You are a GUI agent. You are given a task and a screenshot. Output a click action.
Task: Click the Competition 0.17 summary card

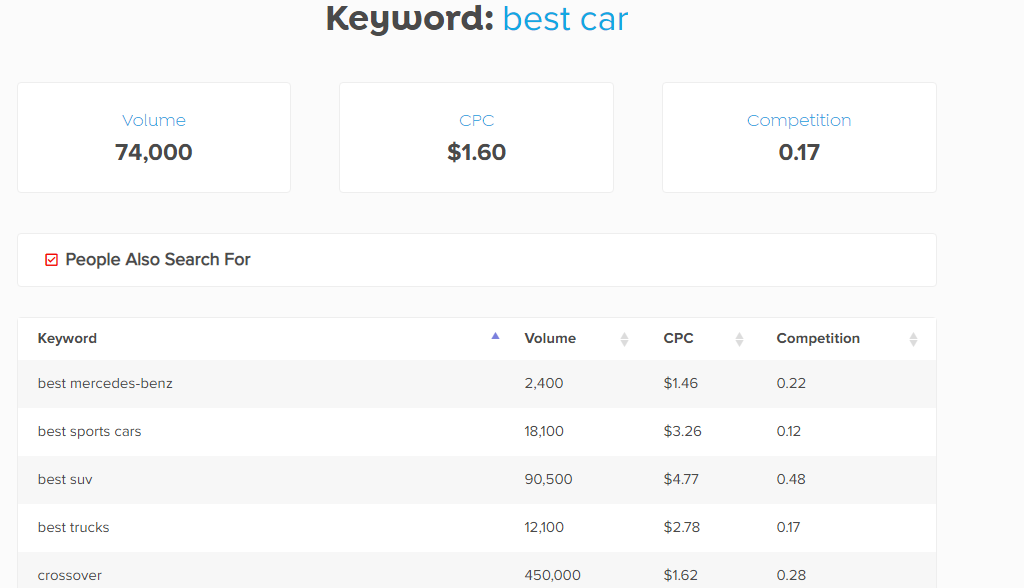799,138
